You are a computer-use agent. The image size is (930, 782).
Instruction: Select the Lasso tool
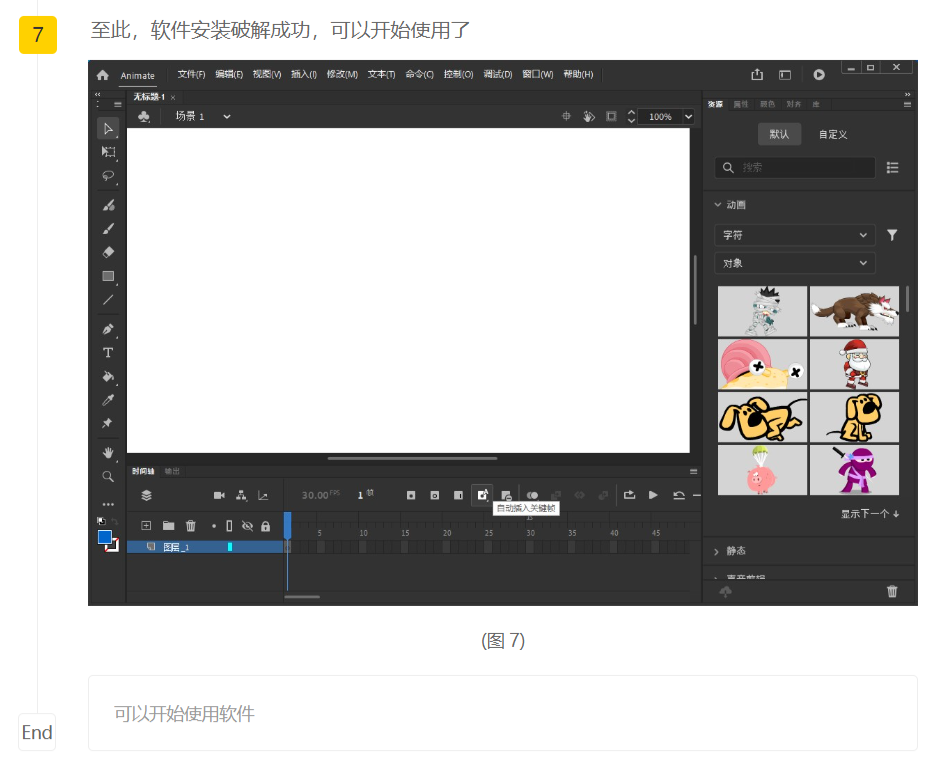point(108,176)
